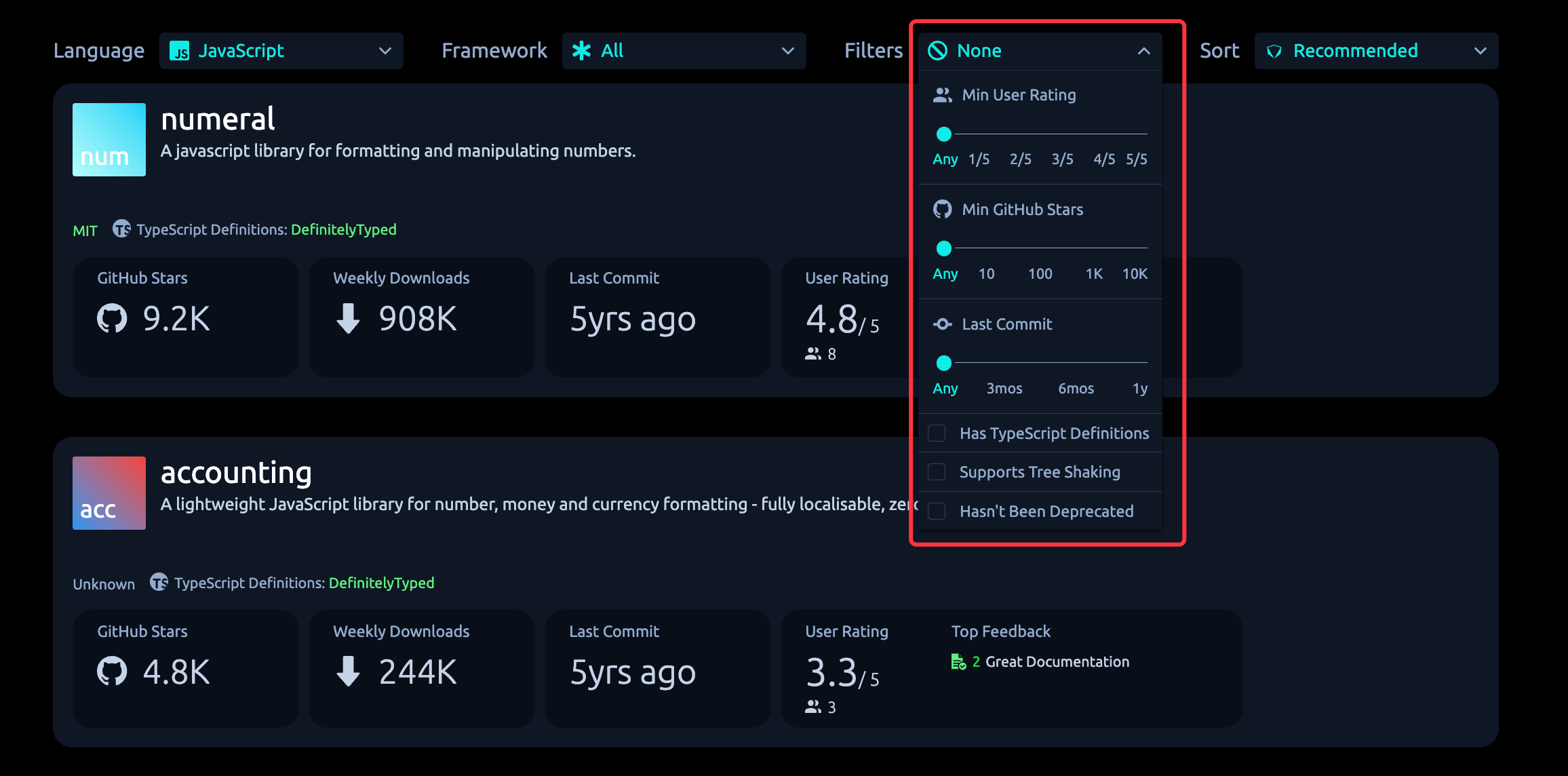Screen dimensions: 1568x776
Task: Click the numeral package logo thumbnail
Action: coord(109,140)
